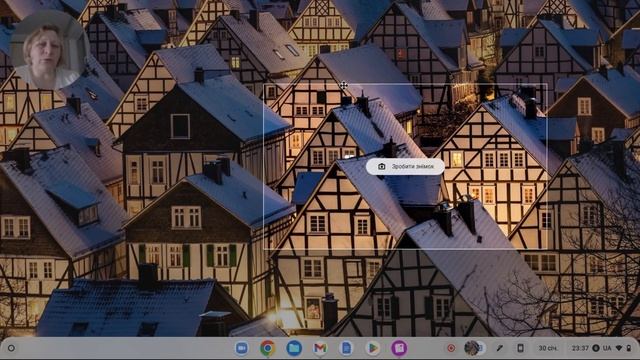Open the purple app icon on shelf

pos(399,348)
